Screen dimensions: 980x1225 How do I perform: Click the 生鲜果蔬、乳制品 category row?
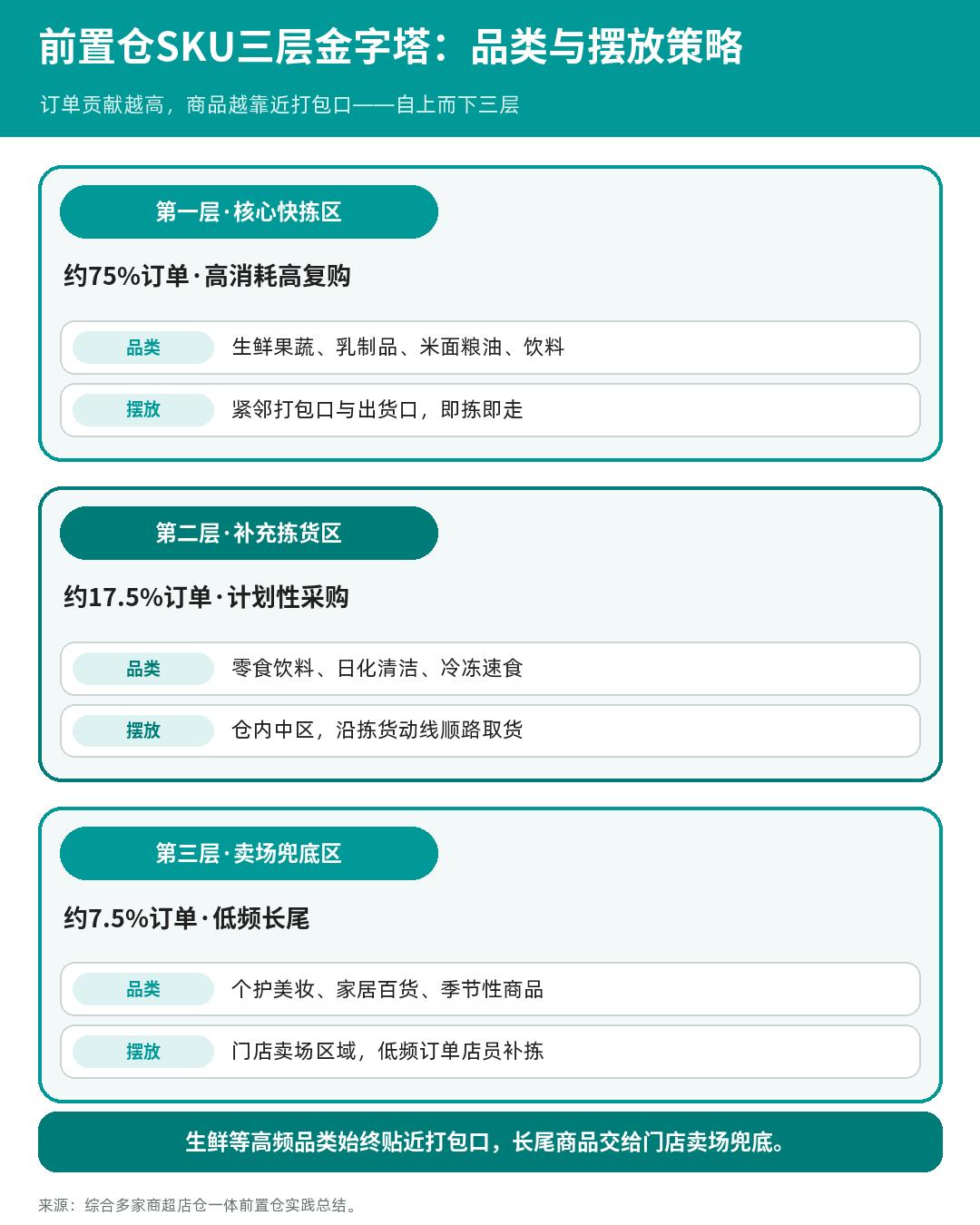tap(490, 348)
